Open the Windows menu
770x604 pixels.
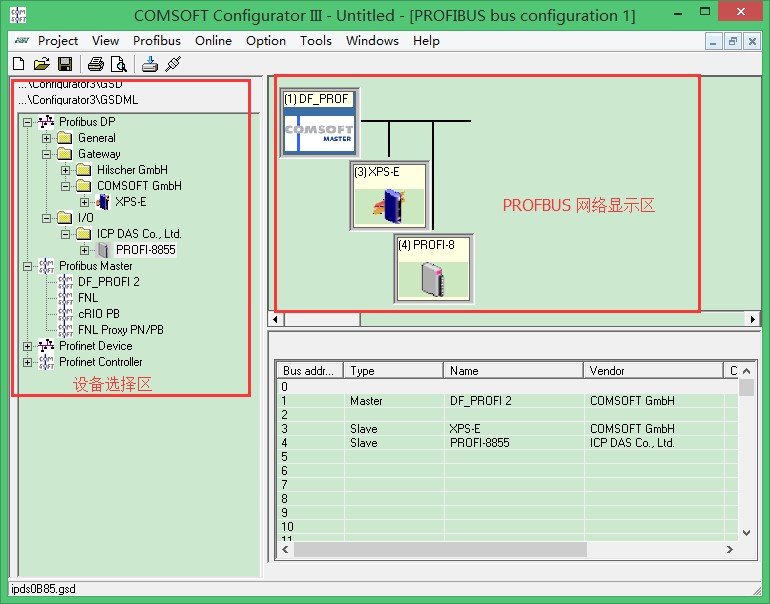(x=372, y=41)
